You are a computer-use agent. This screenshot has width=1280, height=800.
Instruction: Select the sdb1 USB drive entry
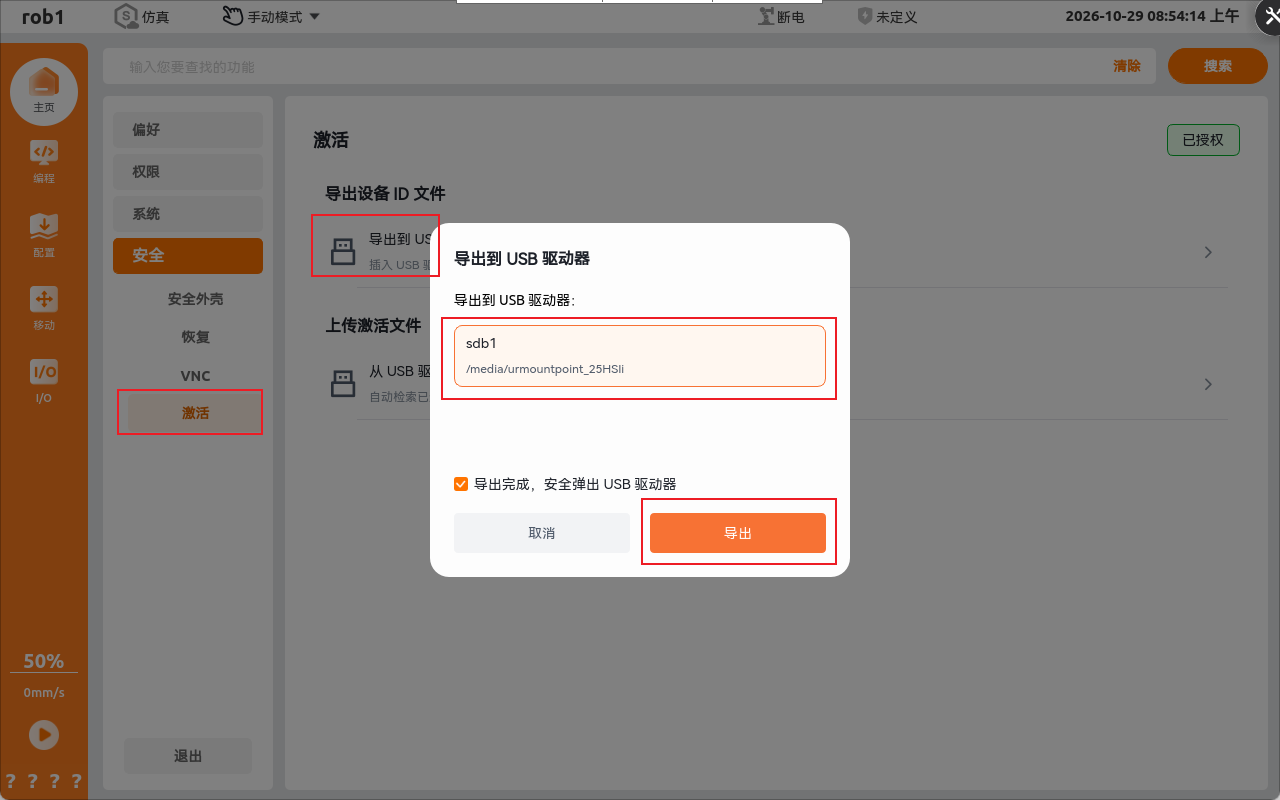click(x=640, y=355)
